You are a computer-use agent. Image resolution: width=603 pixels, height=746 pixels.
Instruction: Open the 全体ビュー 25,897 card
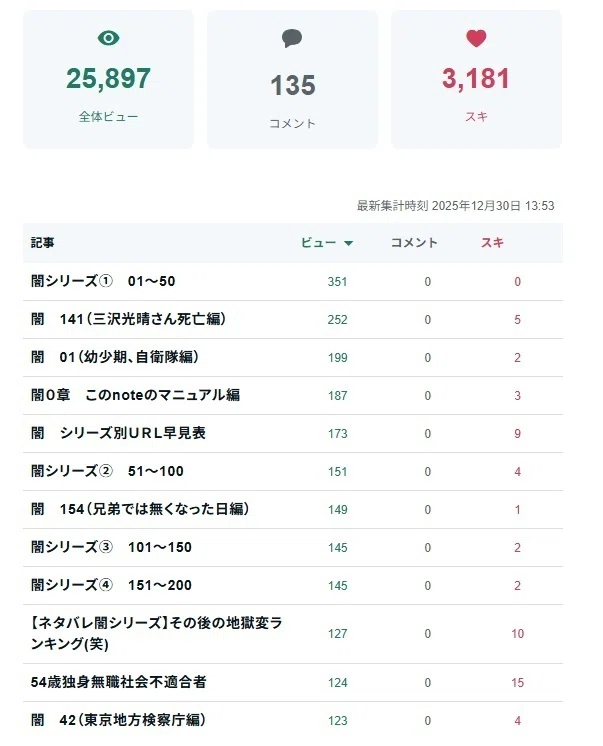click(x=109, y=79)
